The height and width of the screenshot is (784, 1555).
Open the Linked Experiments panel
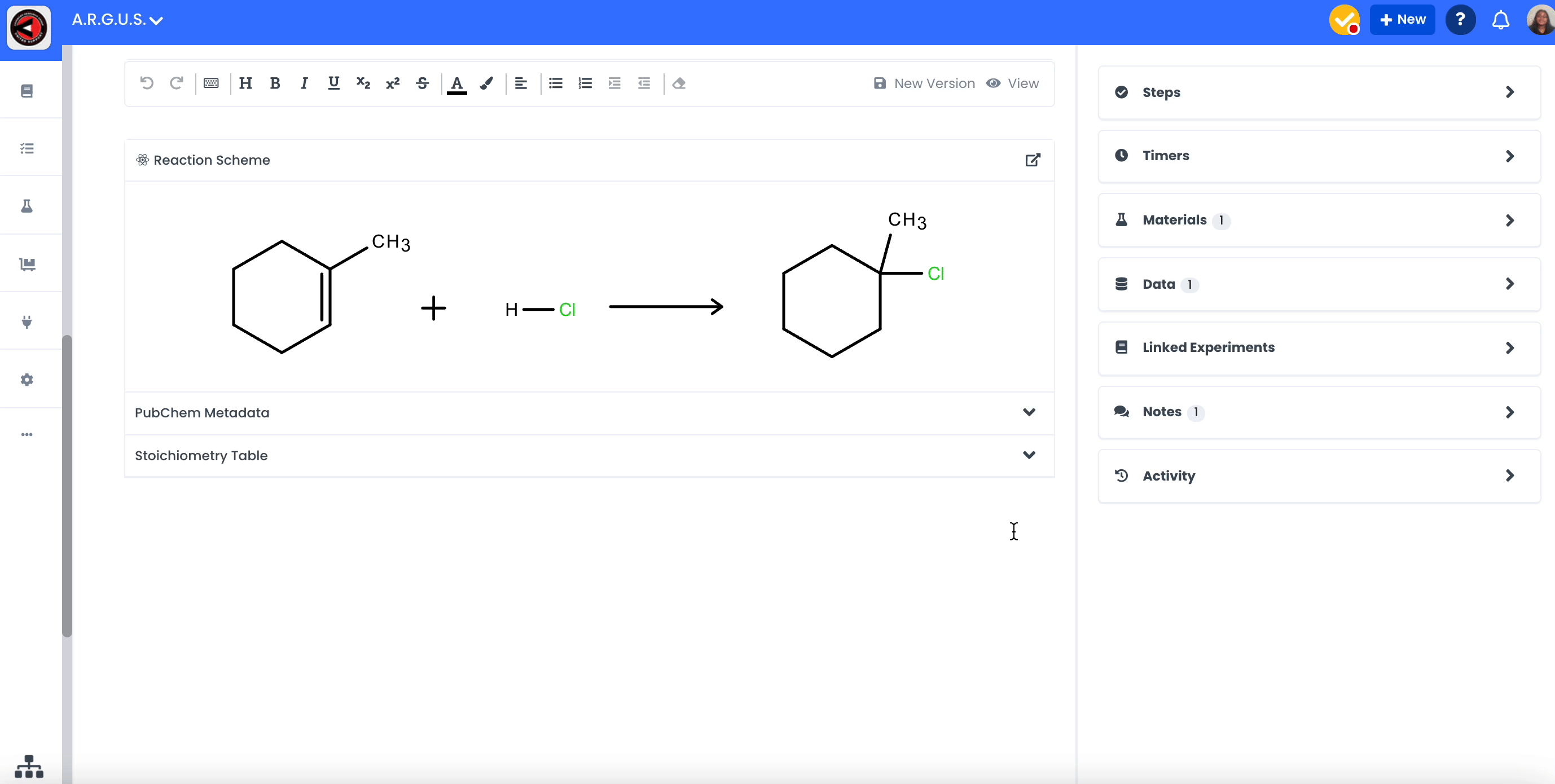(1319, 347)
